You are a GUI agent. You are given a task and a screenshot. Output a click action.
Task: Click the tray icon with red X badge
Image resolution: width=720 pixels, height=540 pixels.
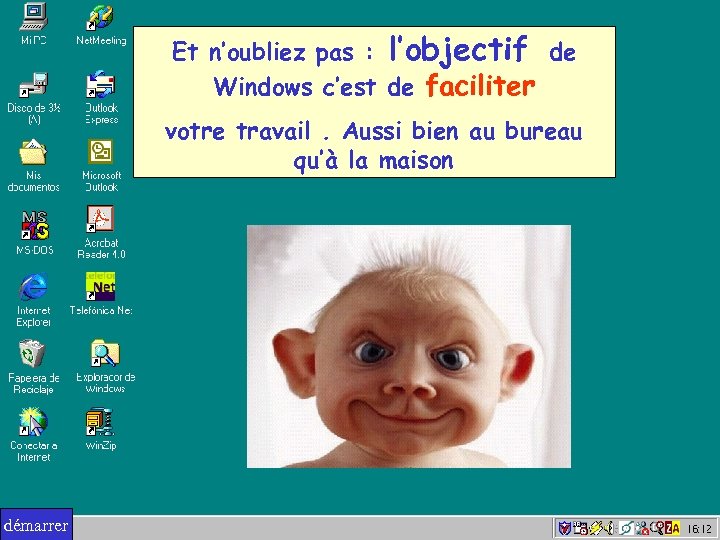[642, 528]
